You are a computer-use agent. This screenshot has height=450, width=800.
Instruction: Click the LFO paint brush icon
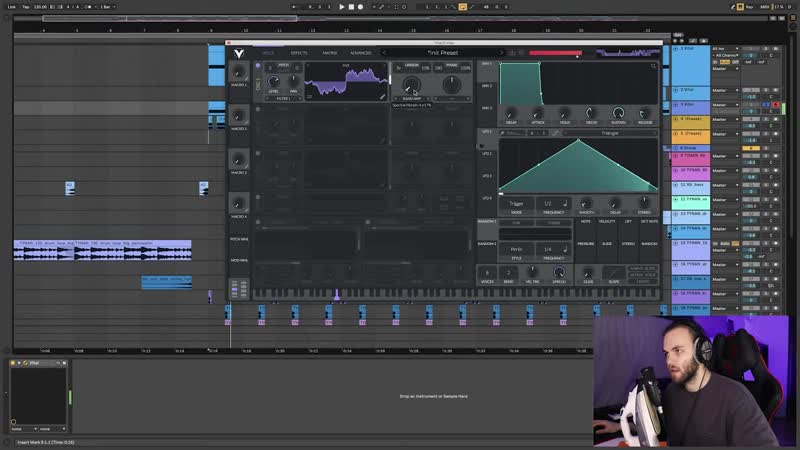pos(556,133)
